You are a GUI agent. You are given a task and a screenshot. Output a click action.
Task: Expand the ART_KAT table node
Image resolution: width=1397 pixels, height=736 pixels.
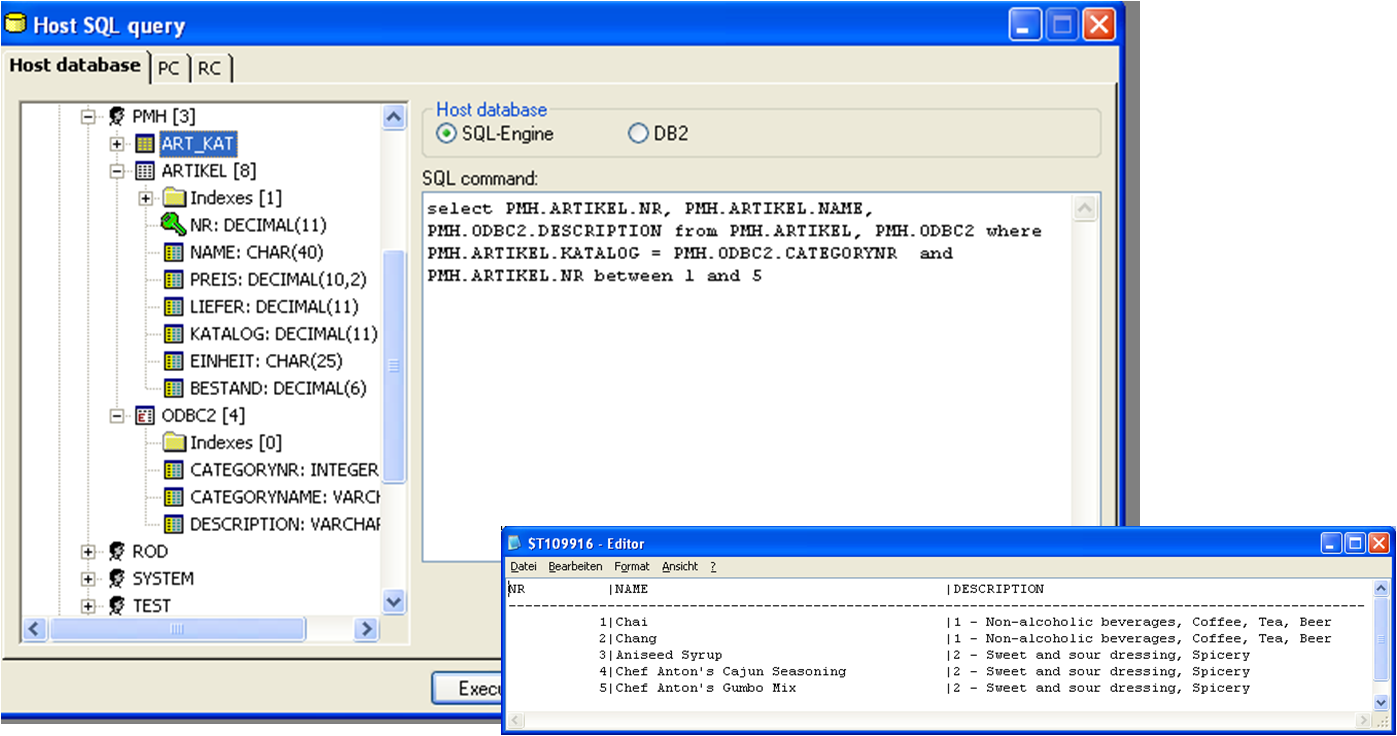point(117,144)
